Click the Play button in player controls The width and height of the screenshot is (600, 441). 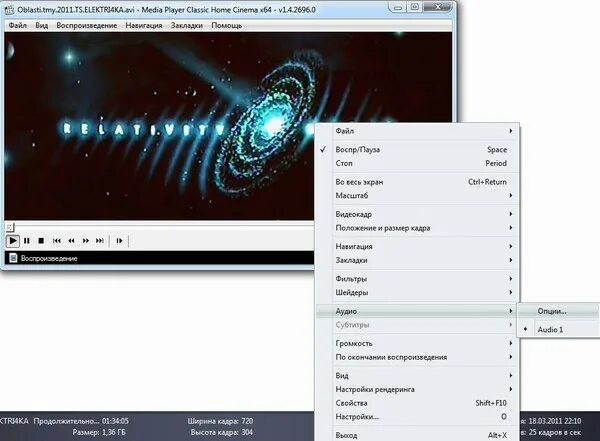point(13,241)
